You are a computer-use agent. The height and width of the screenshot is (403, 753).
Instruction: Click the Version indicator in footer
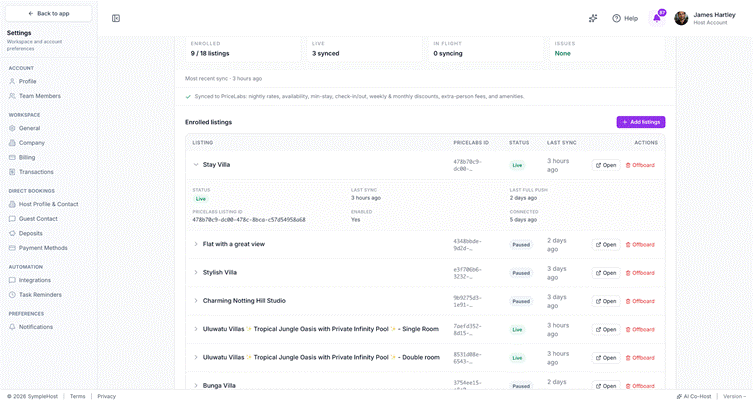[734, 396]
